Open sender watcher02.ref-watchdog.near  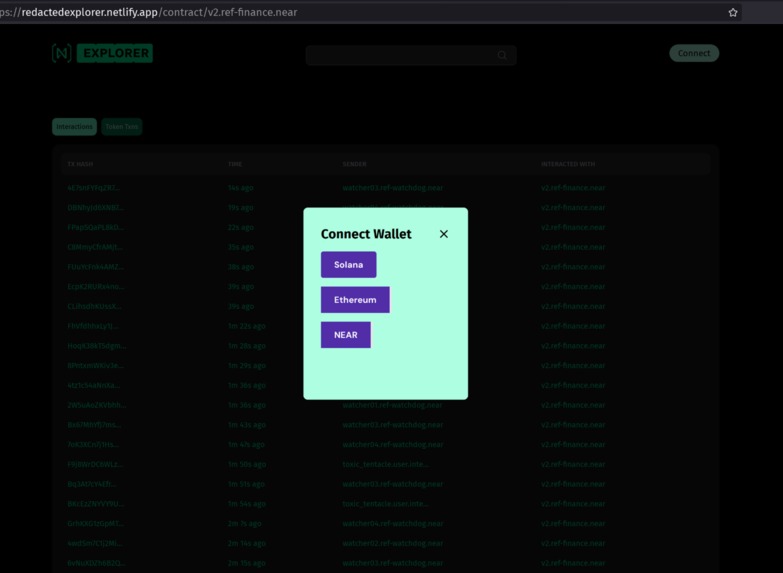pyautogui.click(x=392, y=544)
